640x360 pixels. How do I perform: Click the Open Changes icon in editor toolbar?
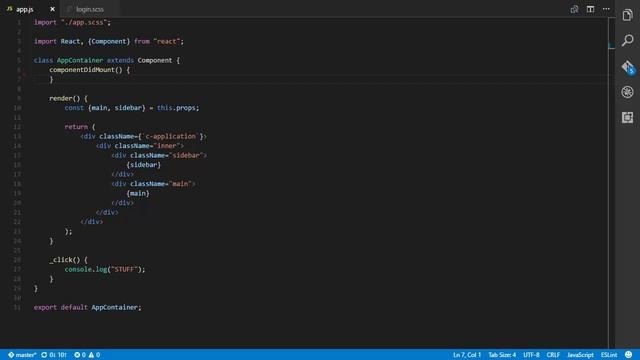[x=574, y=9]
